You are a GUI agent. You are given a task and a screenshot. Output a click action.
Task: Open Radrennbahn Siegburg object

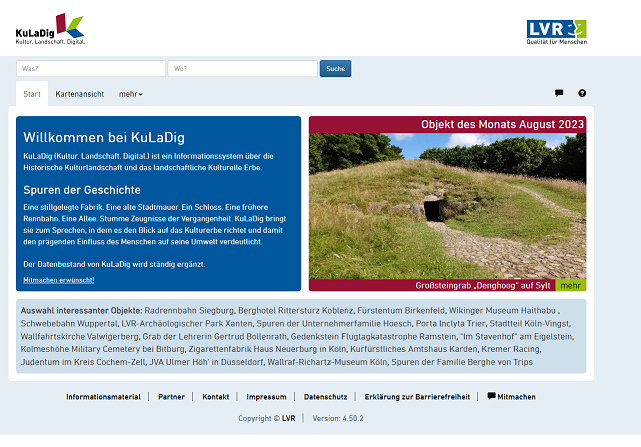pos(189,311)
